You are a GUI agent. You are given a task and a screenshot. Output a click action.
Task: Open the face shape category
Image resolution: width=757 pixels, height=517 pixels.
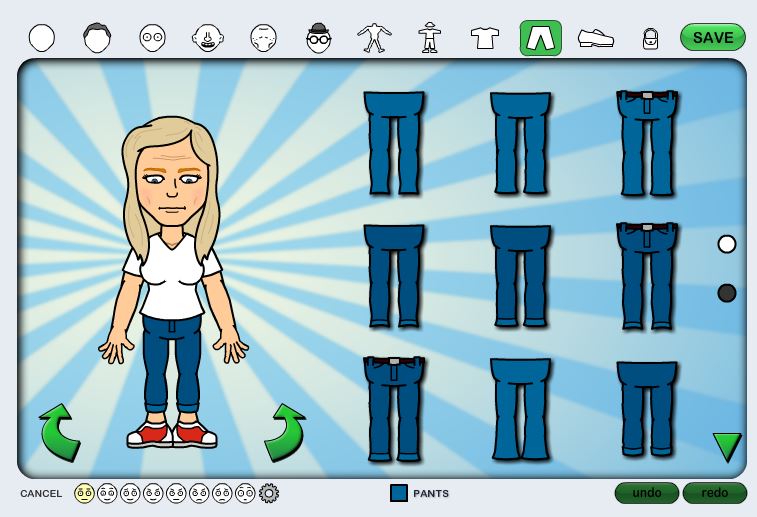[42, 38]
